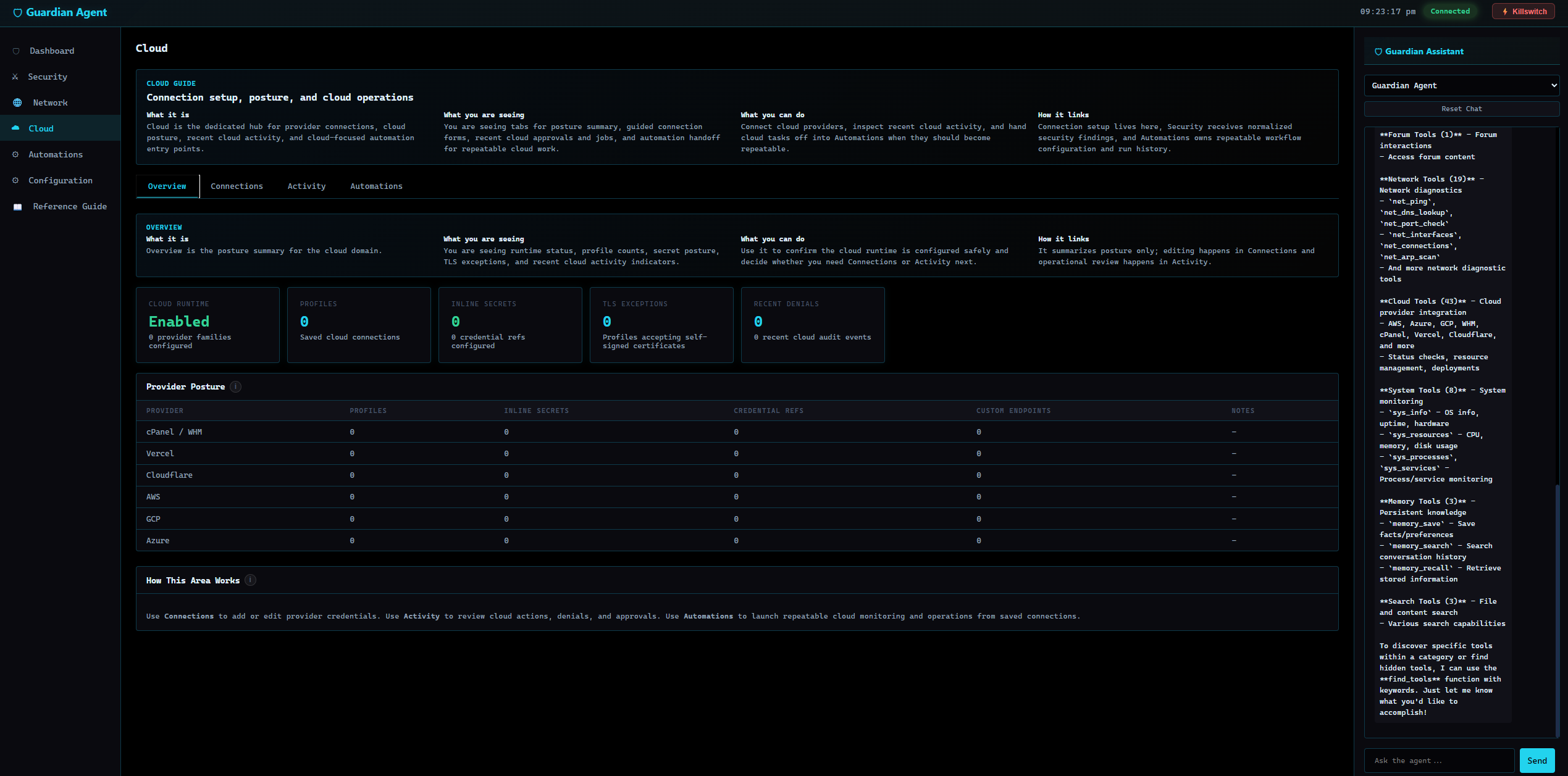Viewport: 1568px width, 776px height.
Task: Open the Guardian Agent dropdown selector
Action: [x=1461, y=85]
